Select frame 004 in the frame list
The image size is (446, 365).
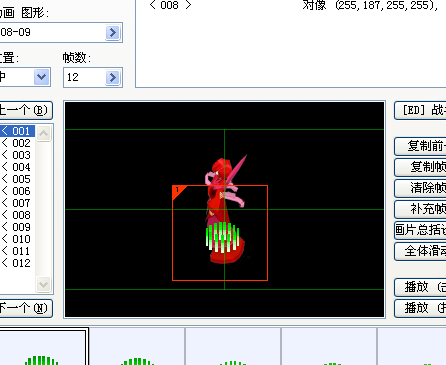point(17,167)
